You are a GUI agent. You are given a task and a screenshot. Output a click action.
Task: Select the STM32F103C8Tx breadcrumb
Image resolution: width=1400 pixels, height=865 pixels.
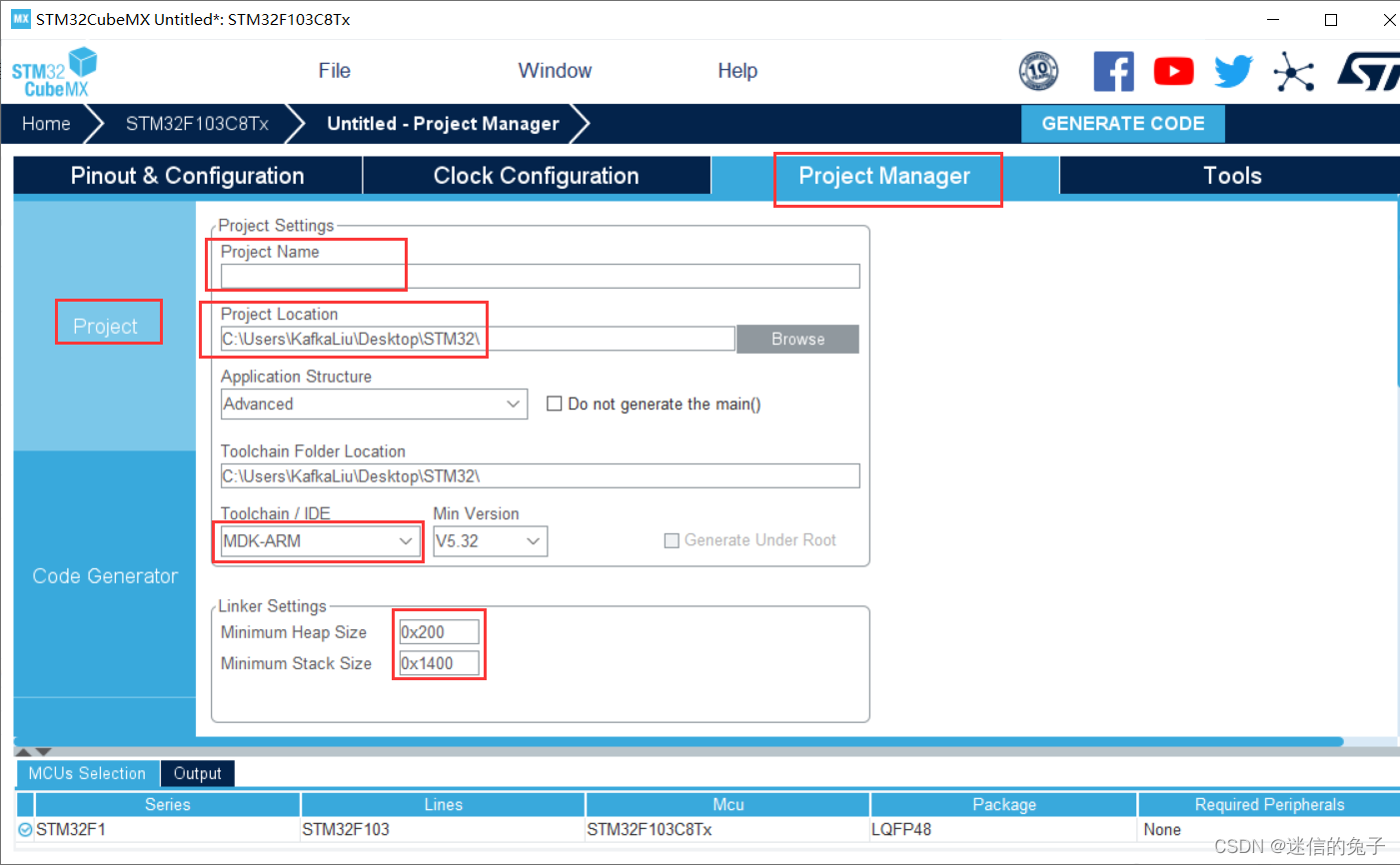click(x=197, y=124)
